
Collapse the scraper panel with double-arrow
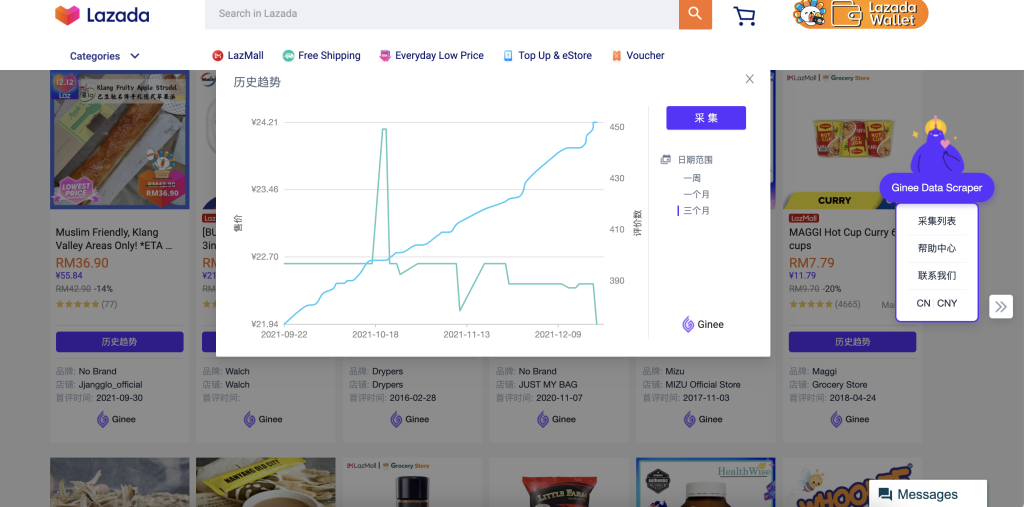point(1000,306)
